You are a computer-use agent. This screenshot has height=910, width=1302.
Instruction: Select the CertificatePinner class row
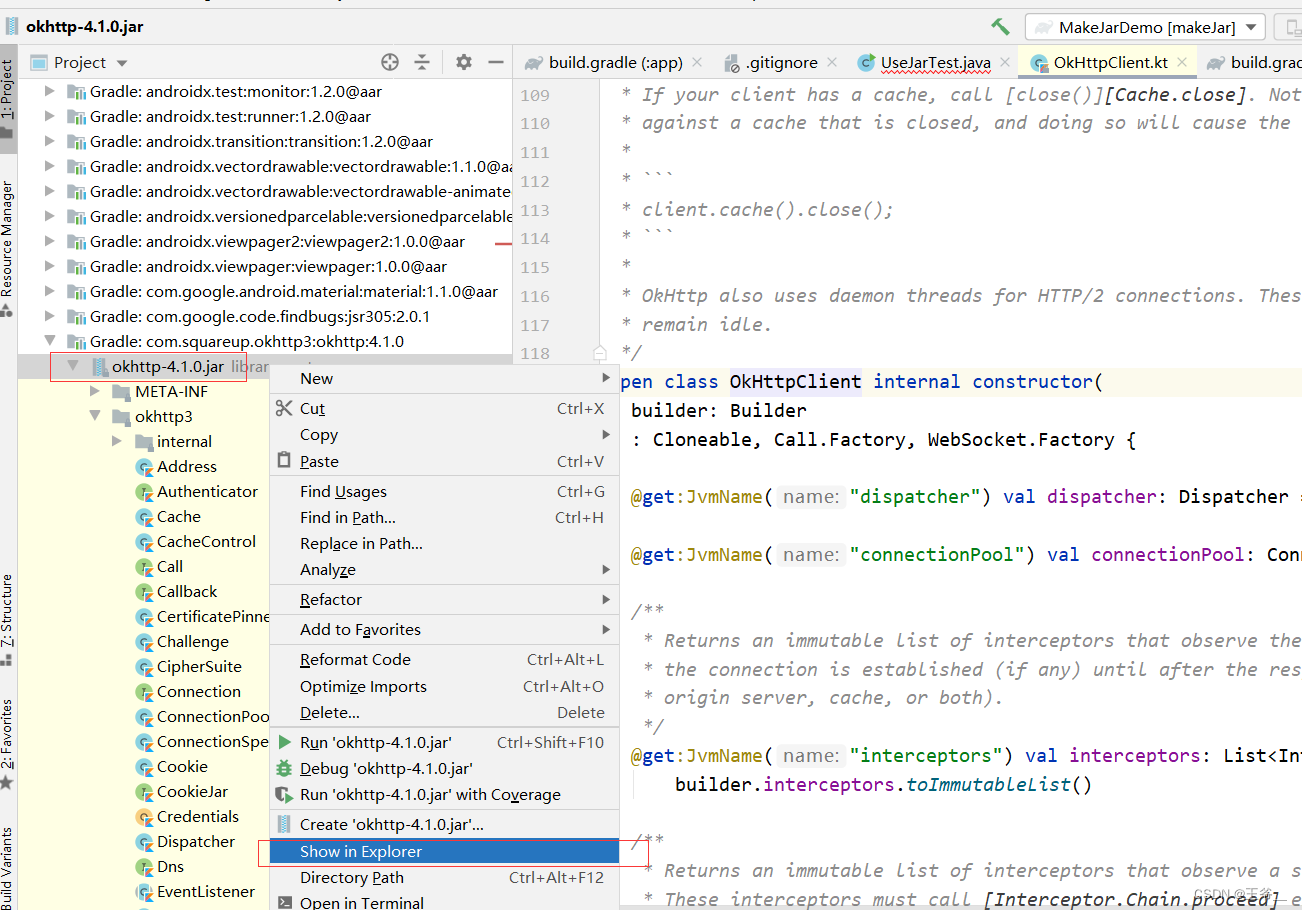click(144, 617)
